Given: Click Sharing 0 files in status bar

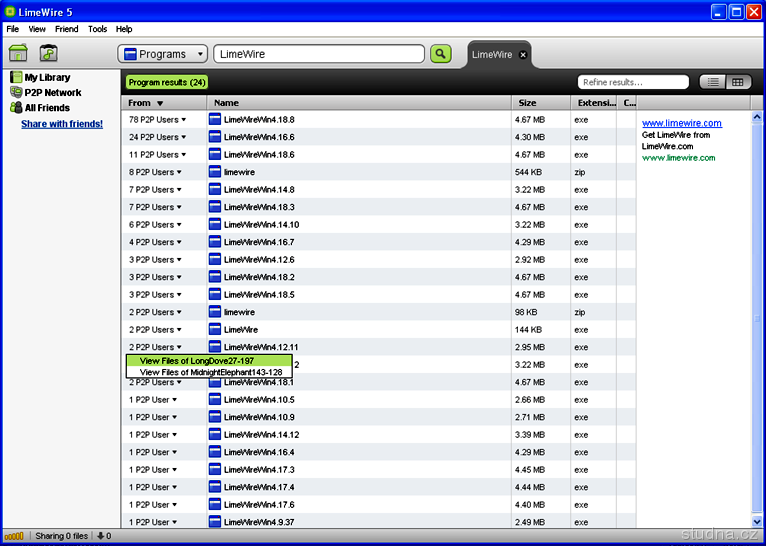Looking at the screenshot, I should [62, 536].
